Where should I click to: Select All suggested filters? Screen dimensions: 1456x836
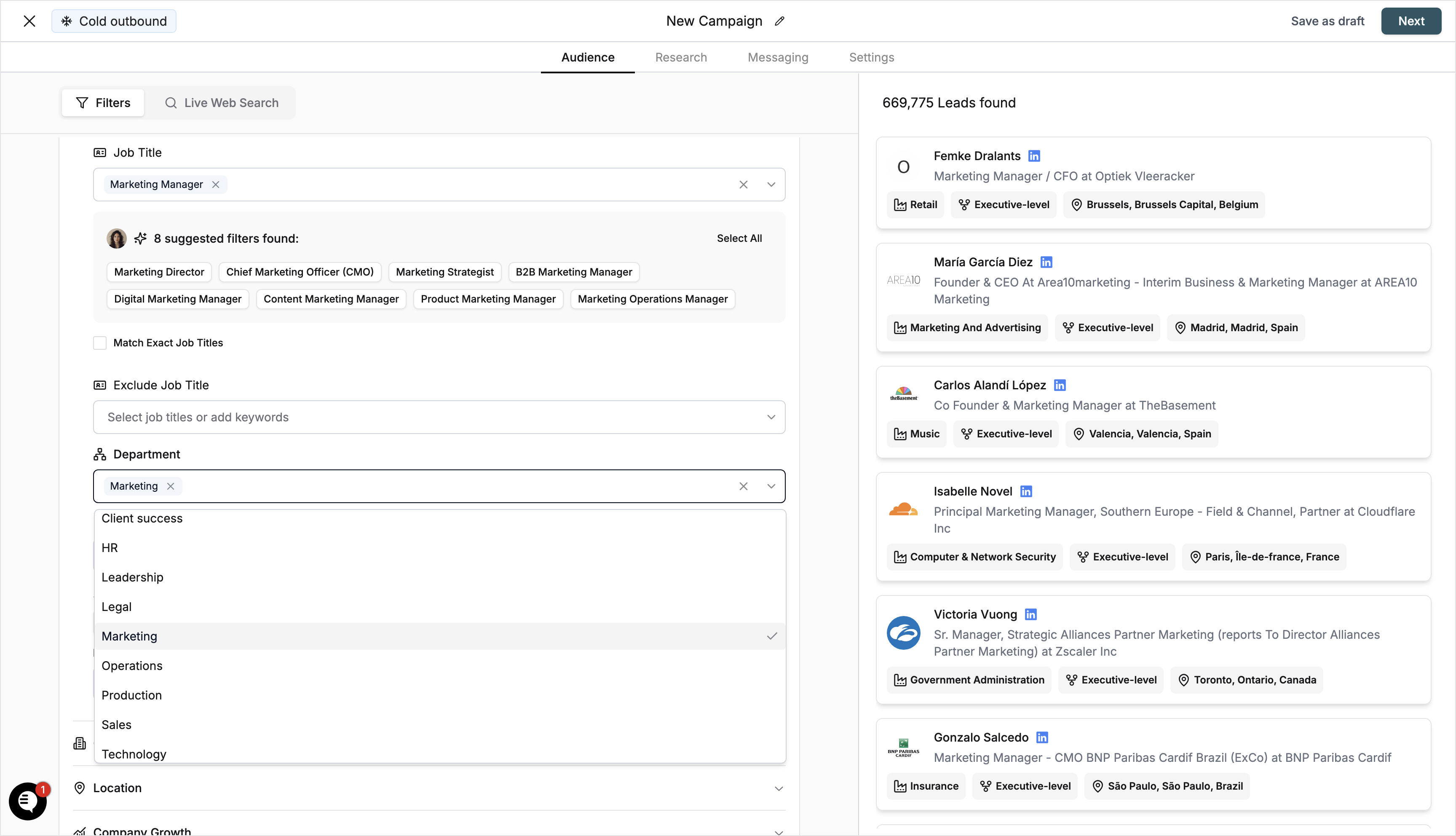pyautogui.click(x=739, y=238)
